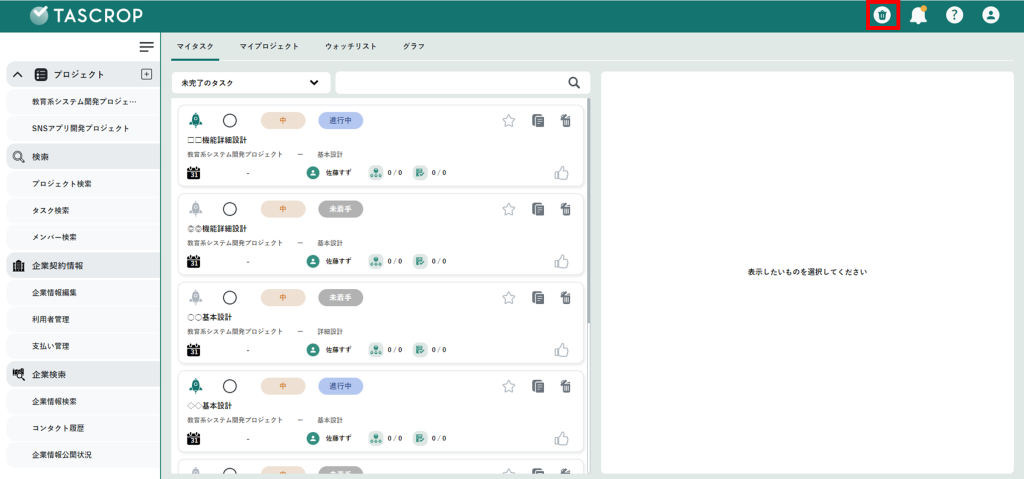Screen dimensions: 1024x479
Task: Delete the ◎◎機能詳細設計 task via trash icon
Action: point(566,208)
